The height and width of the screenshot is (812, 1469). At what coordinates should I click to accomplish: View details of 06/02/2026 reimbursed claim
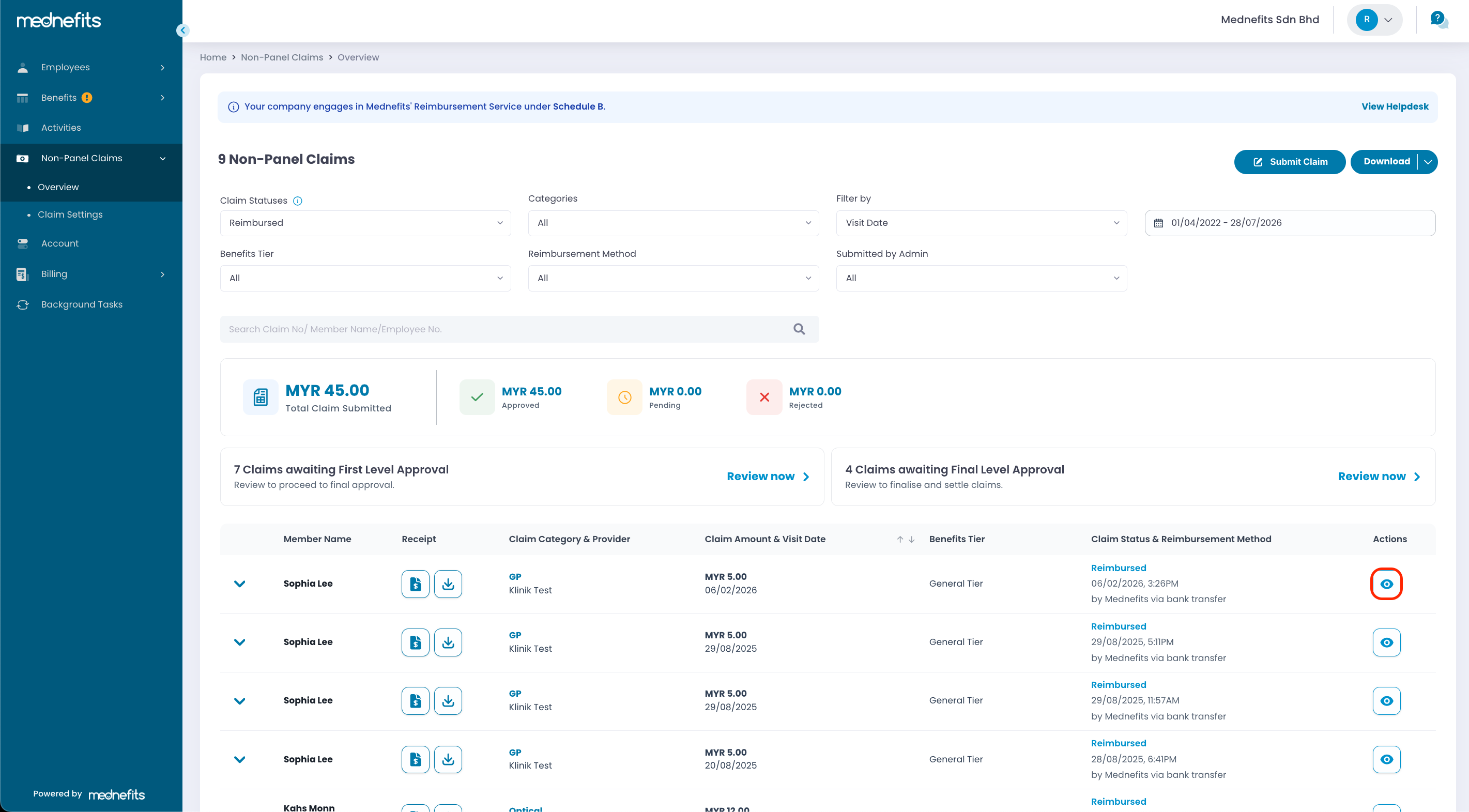click(1386, 584)
